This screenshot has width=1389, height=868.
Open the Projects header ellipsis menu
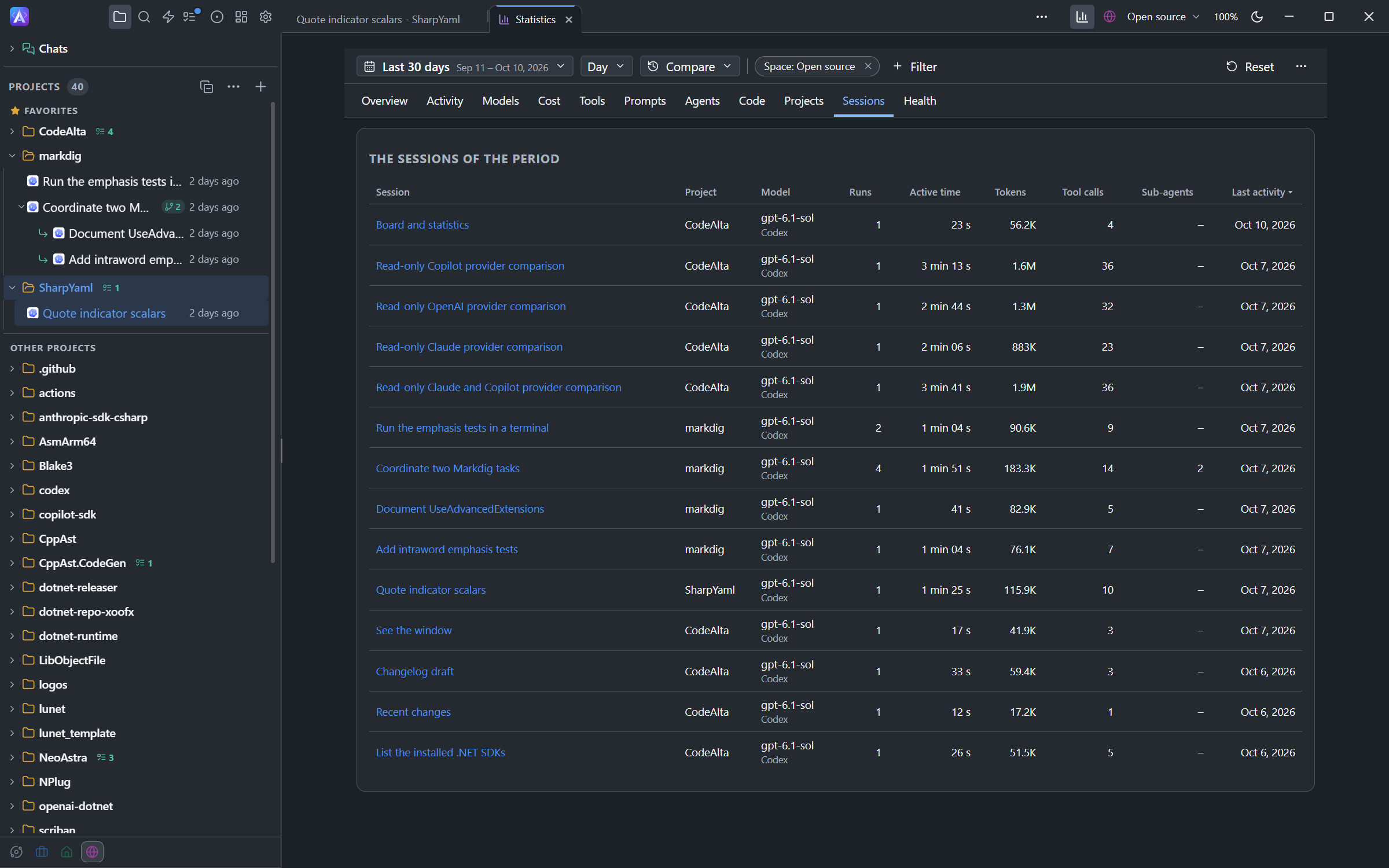[234, 87]
